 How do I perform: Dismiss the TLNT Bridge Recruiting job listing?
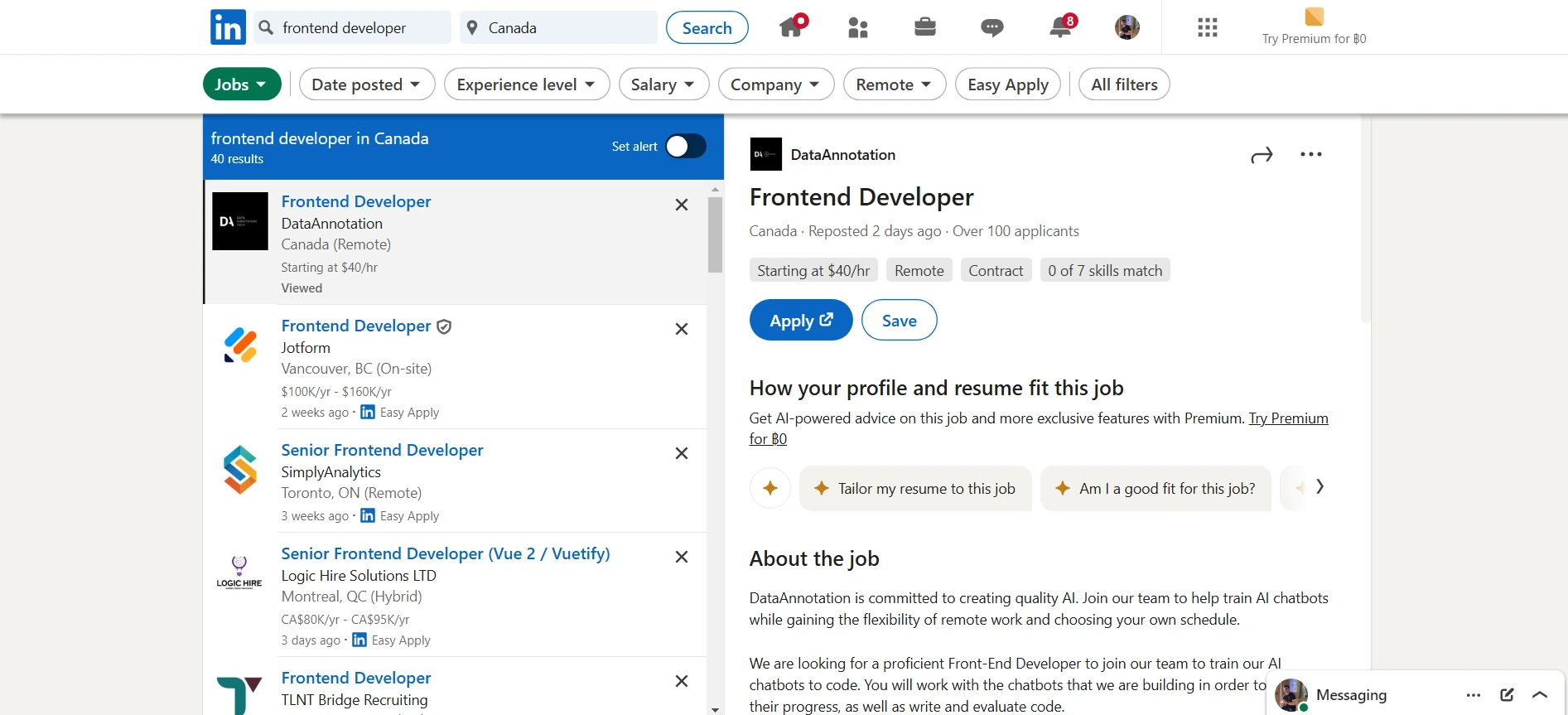[682, 681]
